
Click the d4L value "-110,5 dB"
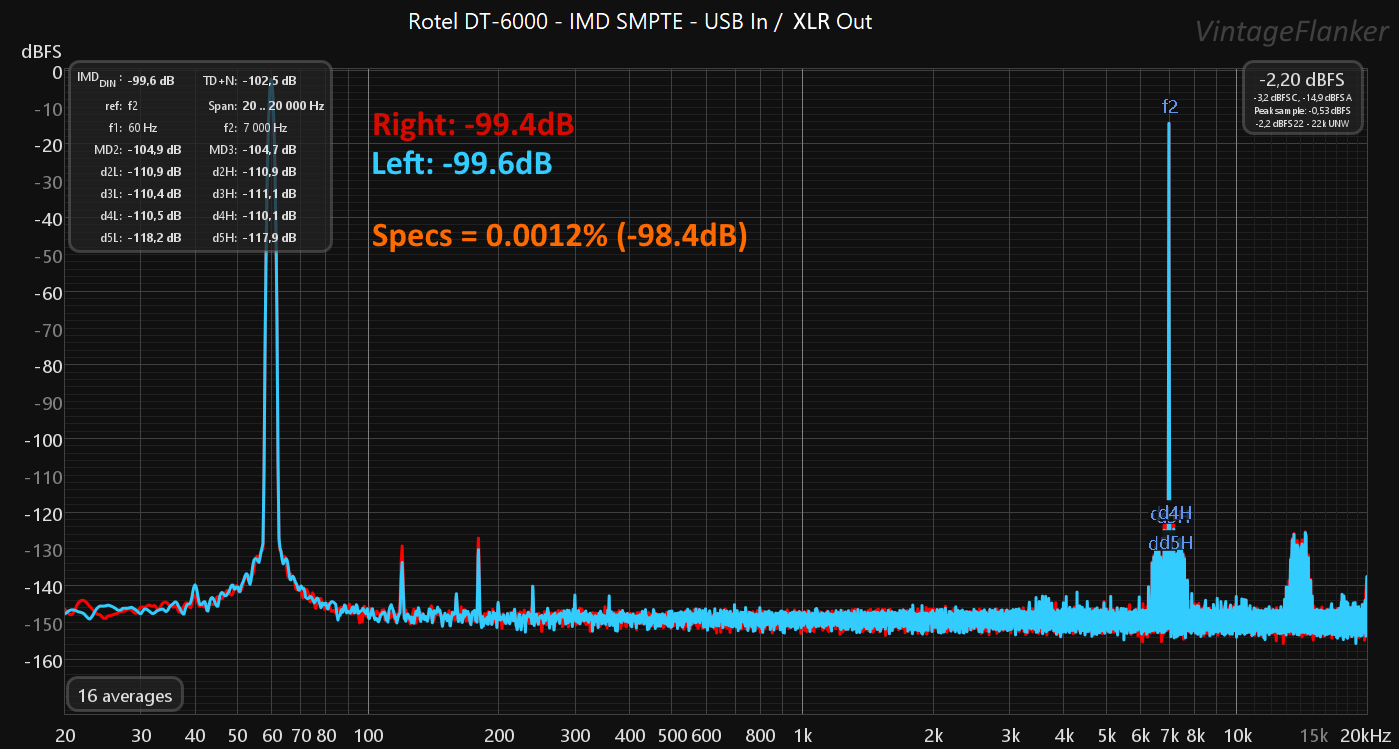point(155,216)
